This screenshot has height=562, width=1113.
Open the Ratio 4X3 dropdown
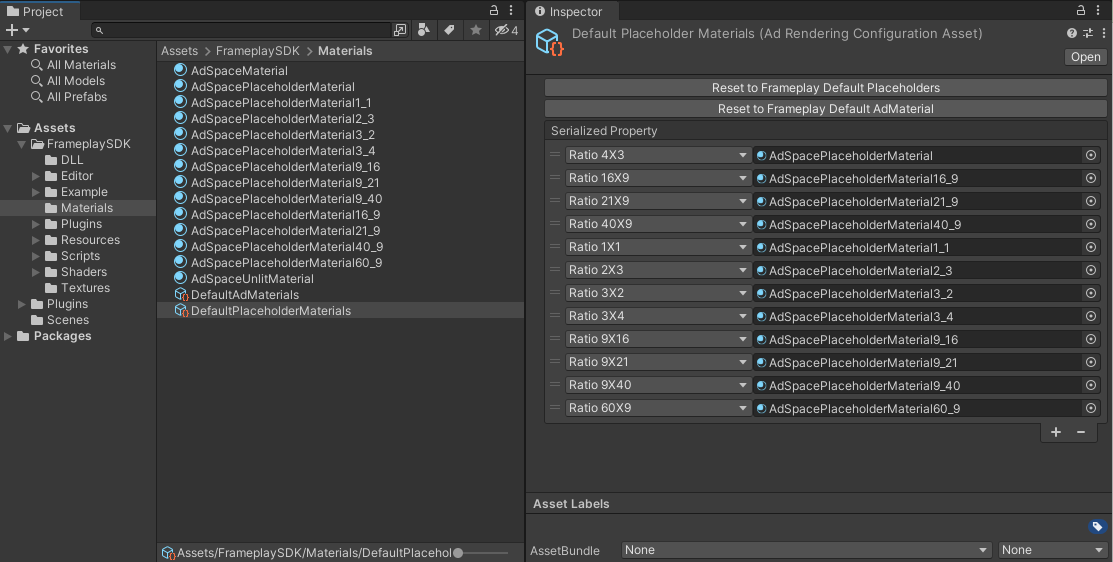click(658, 156)
